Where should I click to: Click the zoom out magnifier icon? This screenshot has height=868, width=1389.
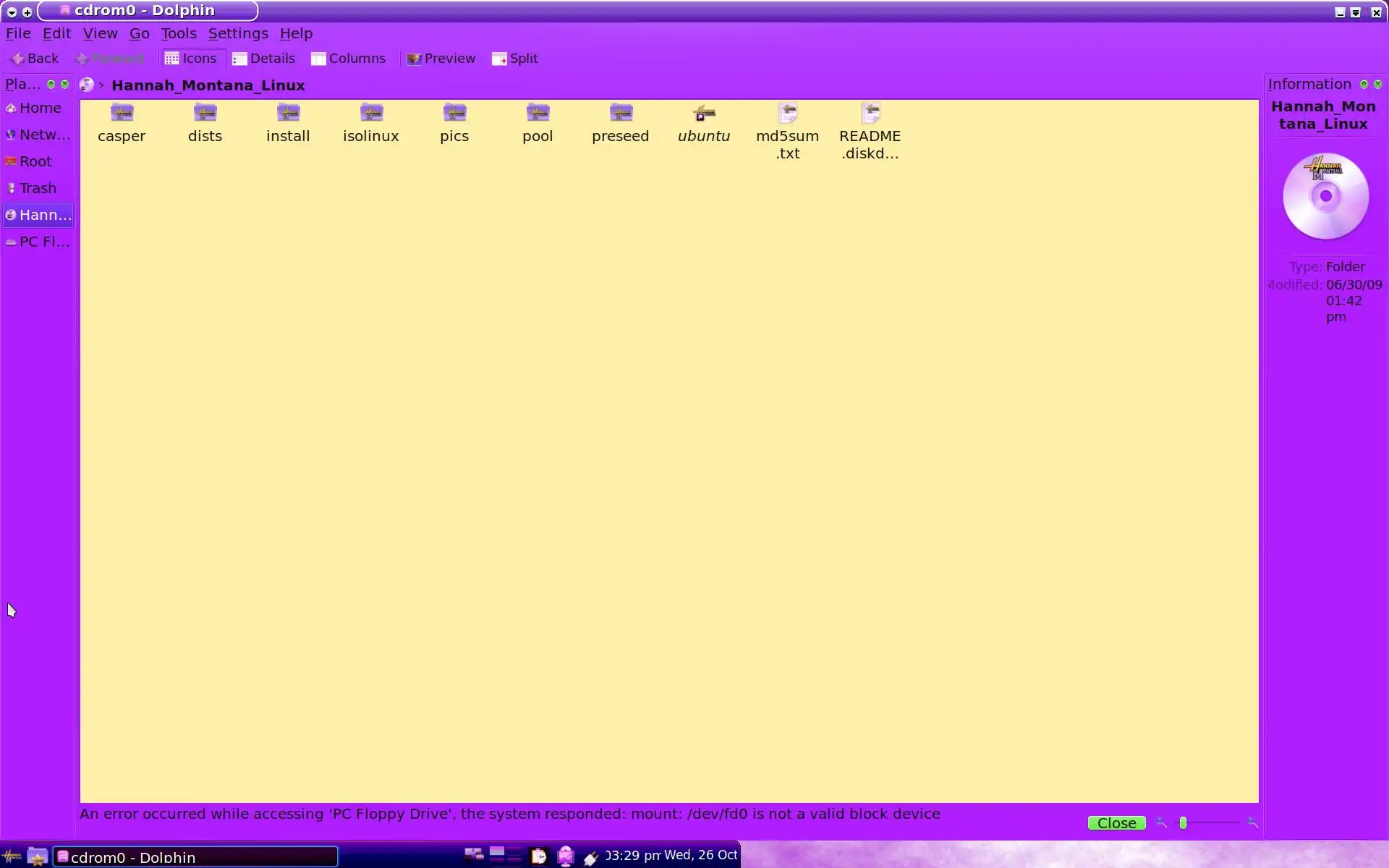(1162, 822)
